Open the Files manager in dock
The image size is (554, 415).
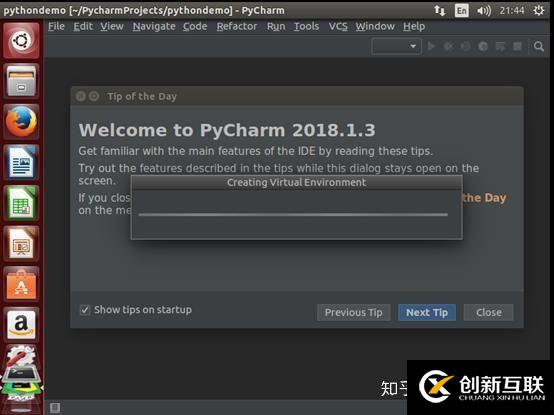coord(21,81)
